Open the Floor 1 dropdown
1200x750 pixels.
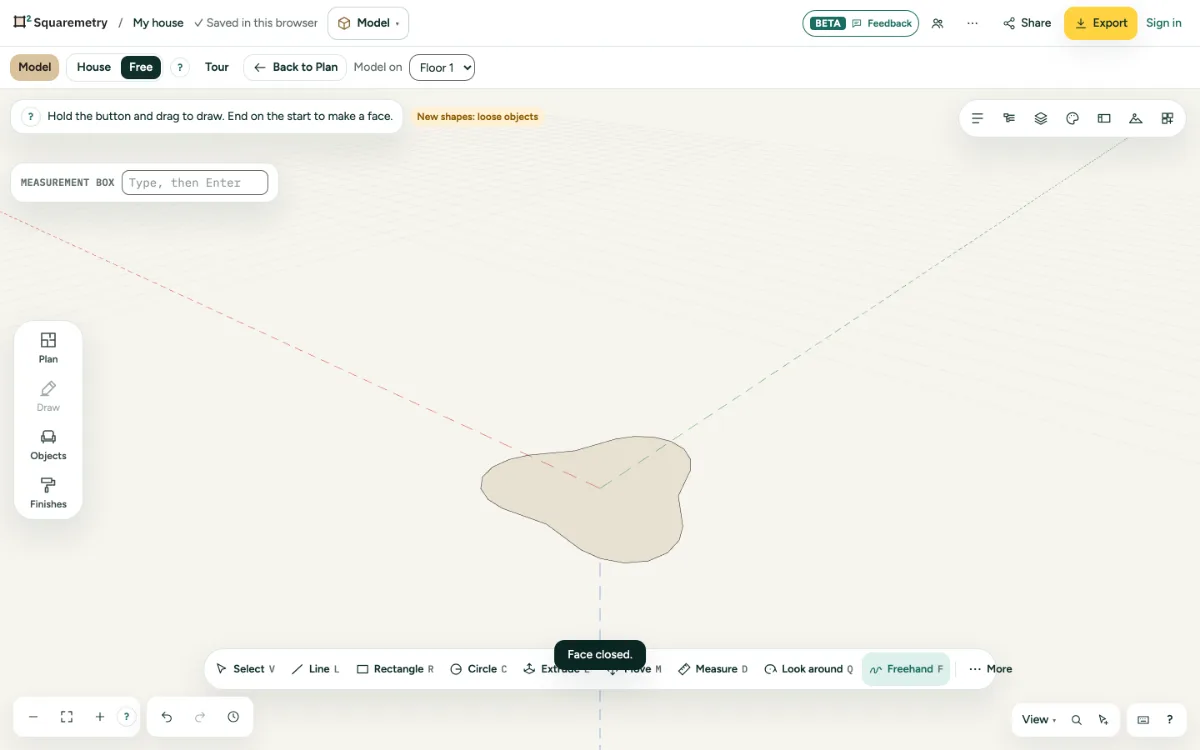click(x=442, y=68)
